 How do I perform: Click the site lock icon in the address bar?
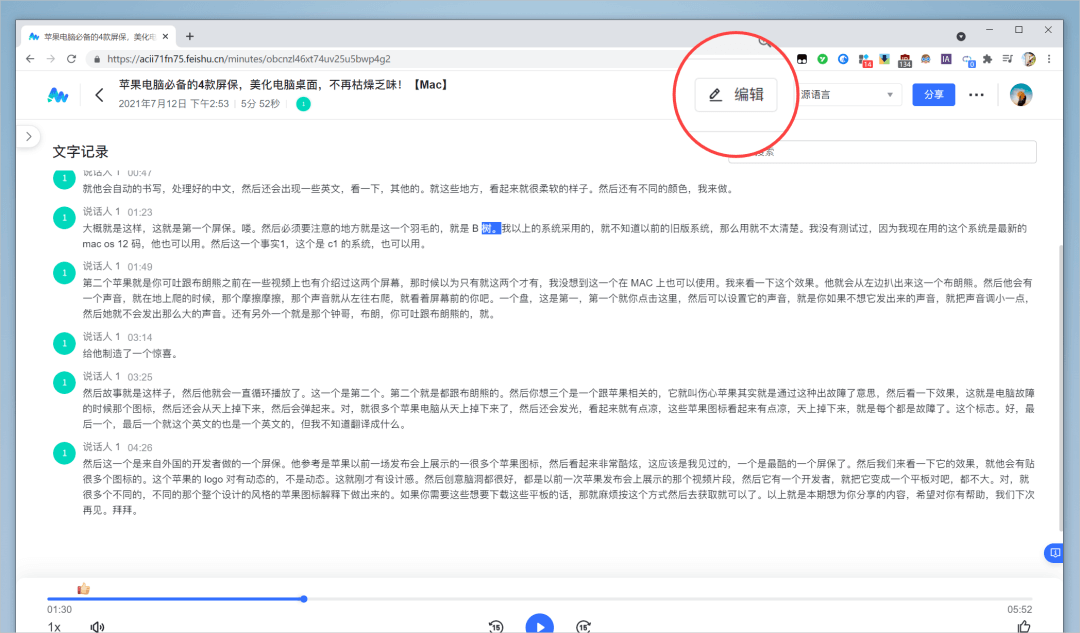96,59
